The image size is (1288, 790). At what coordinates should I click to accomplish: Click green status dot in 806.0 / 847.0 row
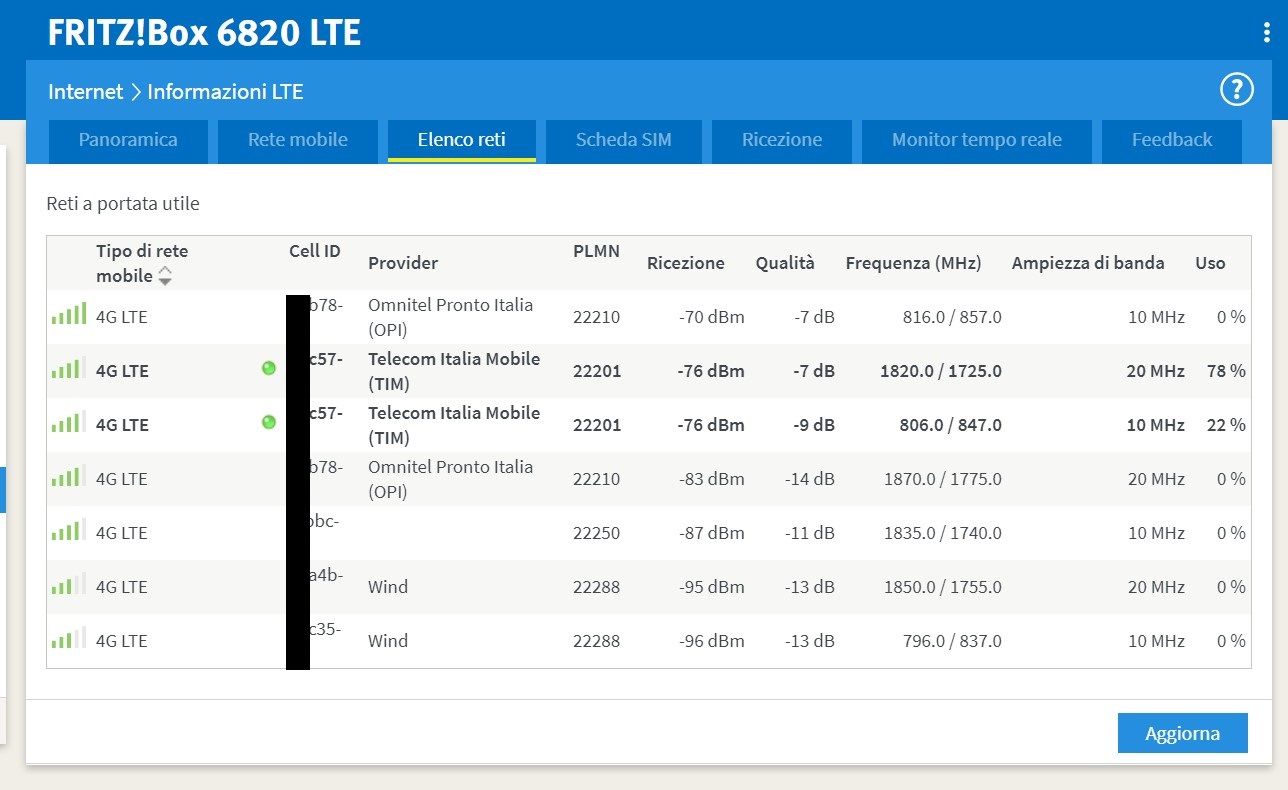(268, 422)
